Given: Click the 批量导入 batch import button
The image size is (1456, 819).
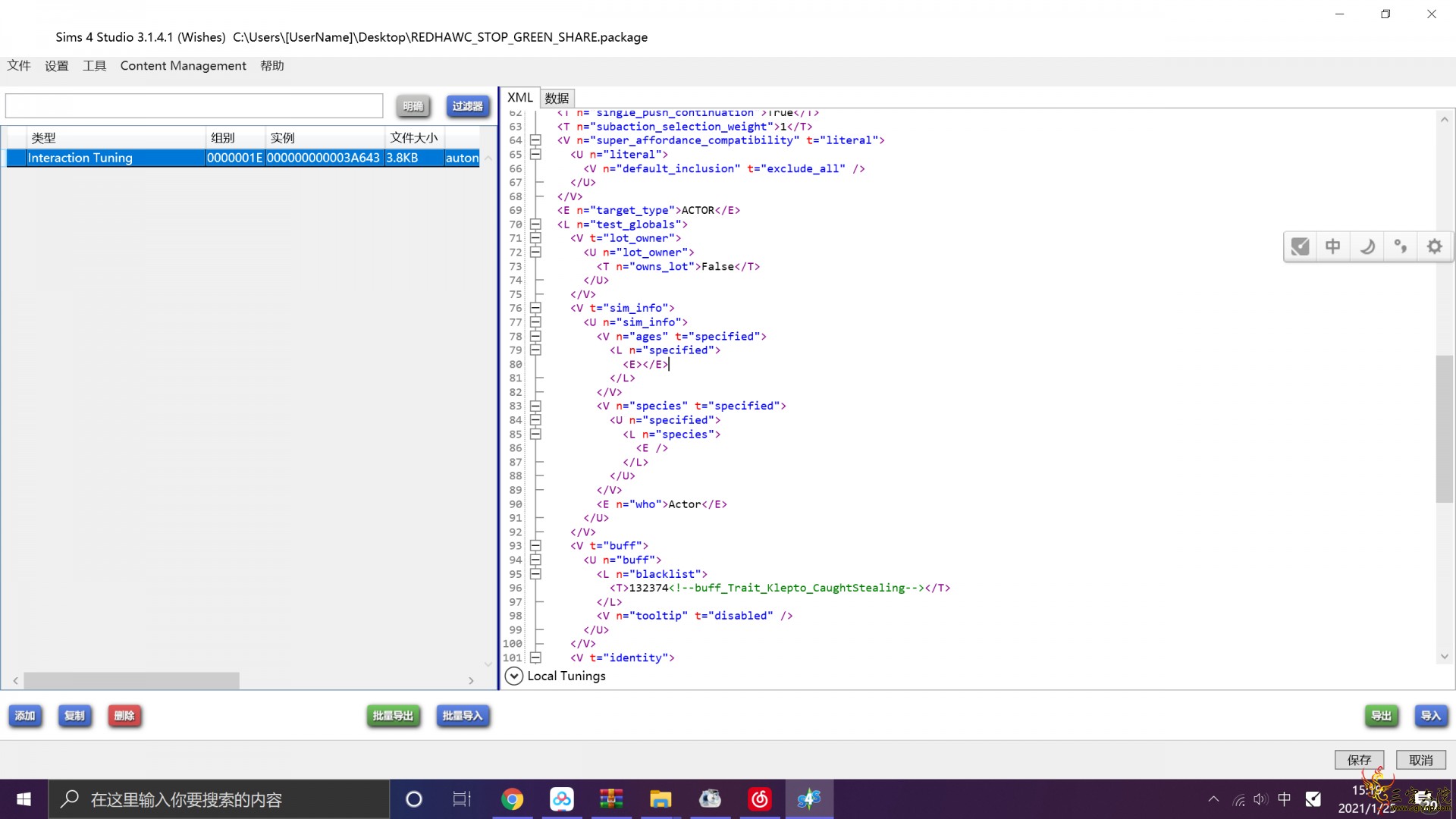Looking at the screenshot, I should [463, 716].
